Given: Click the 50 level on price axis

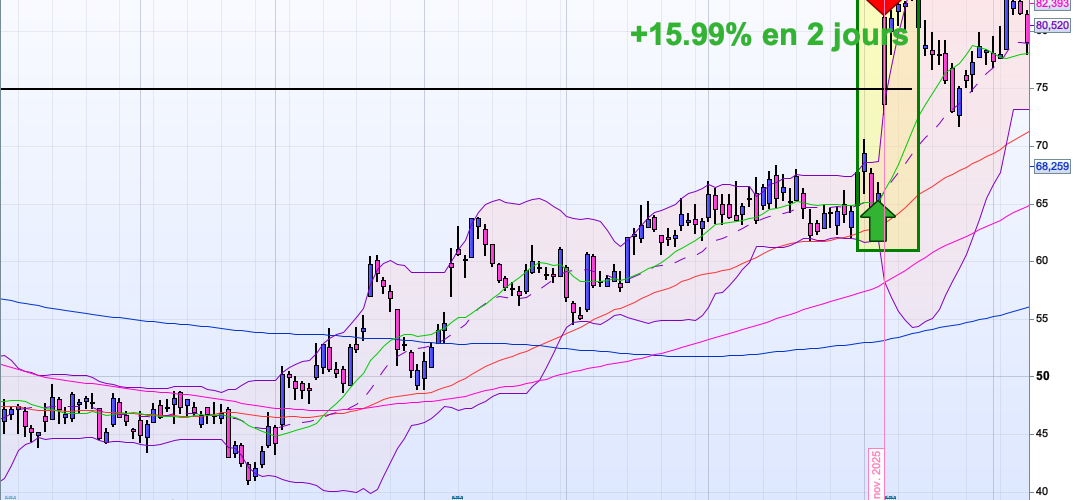Looking at the screenshot, I should tap(1041, 376).
